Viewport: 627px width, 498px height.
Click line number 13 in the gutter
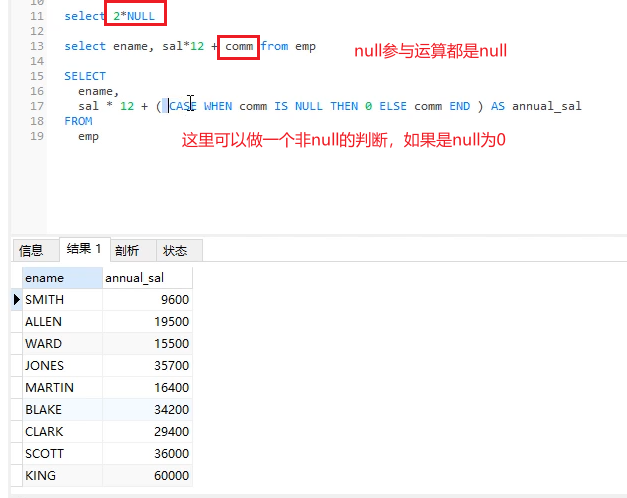click(36, 46)
